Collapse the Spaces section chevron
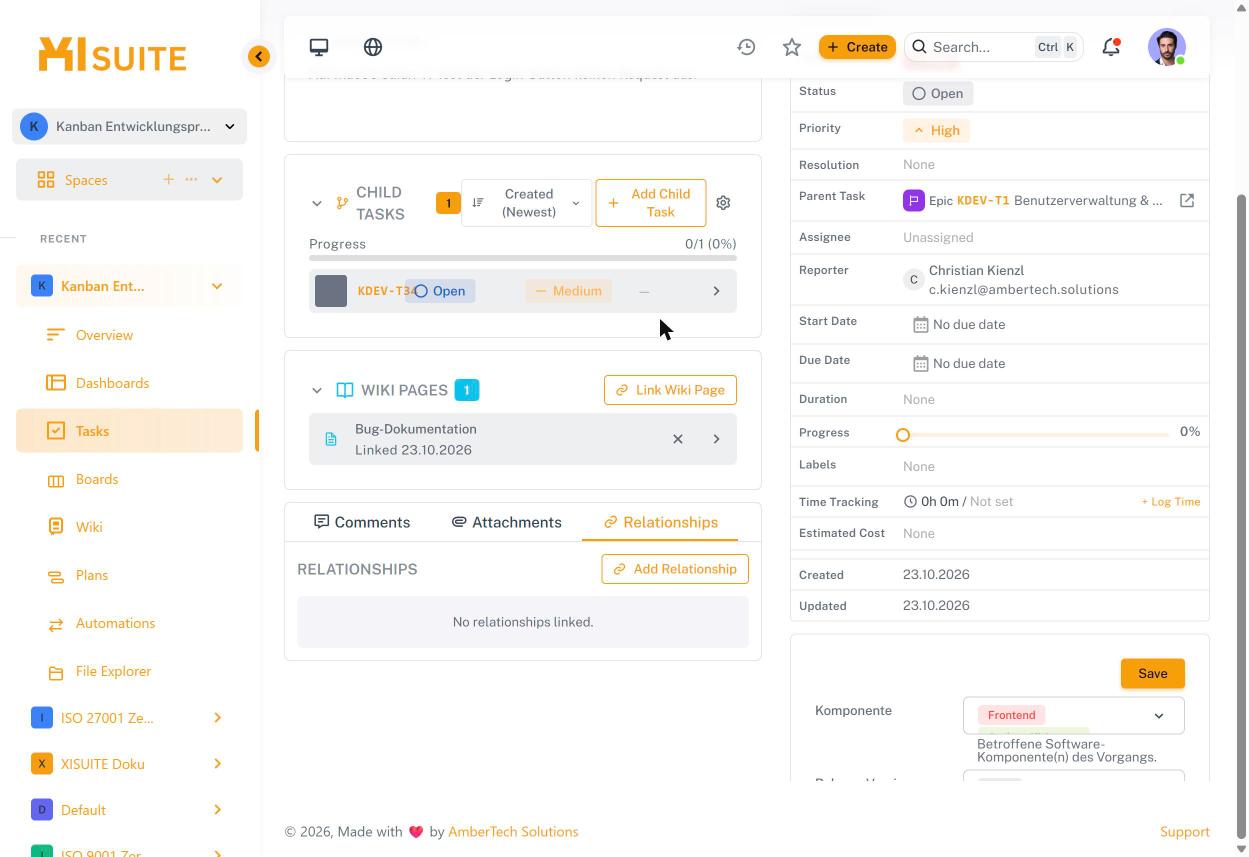 217,180
